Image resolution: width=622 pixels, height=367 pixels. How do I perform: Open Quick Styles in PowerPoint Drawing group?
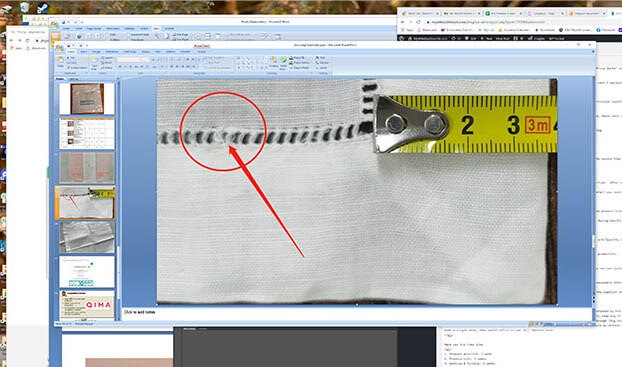283,62
